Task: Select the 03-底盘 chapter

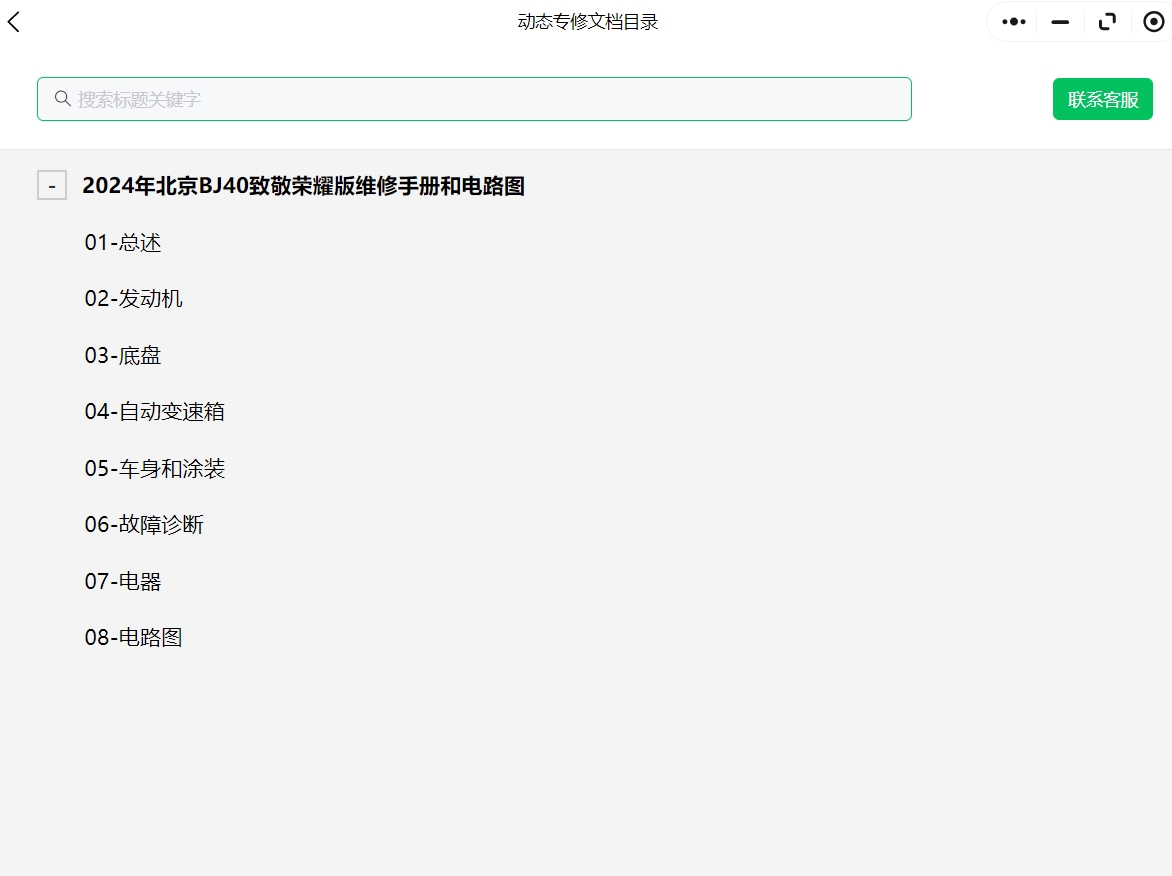Action: point(122,355)
